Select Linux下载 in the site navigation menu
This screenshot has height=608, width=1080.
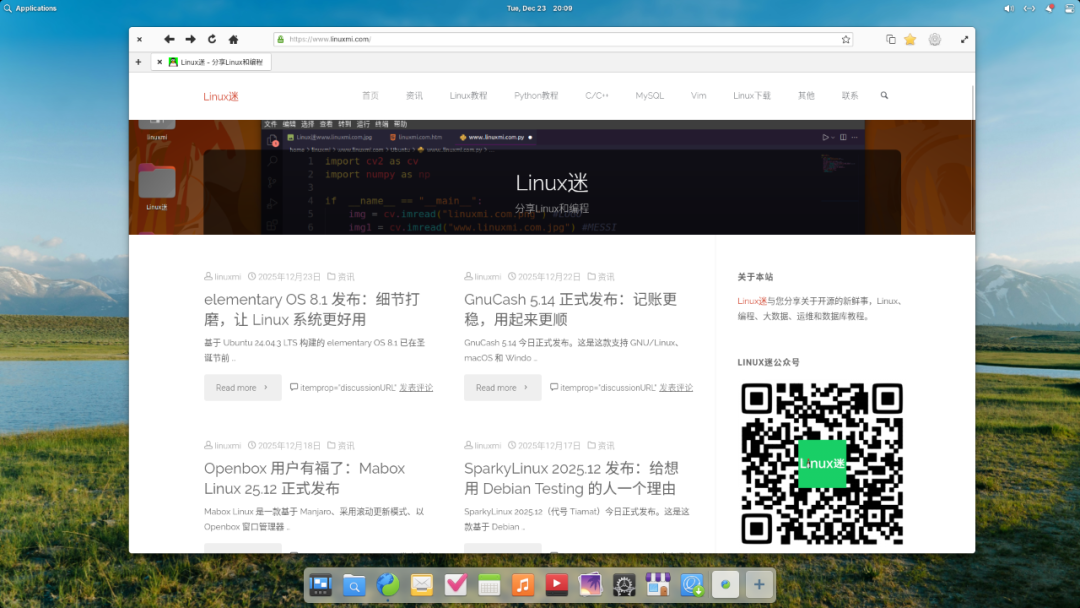pos(751,95)
